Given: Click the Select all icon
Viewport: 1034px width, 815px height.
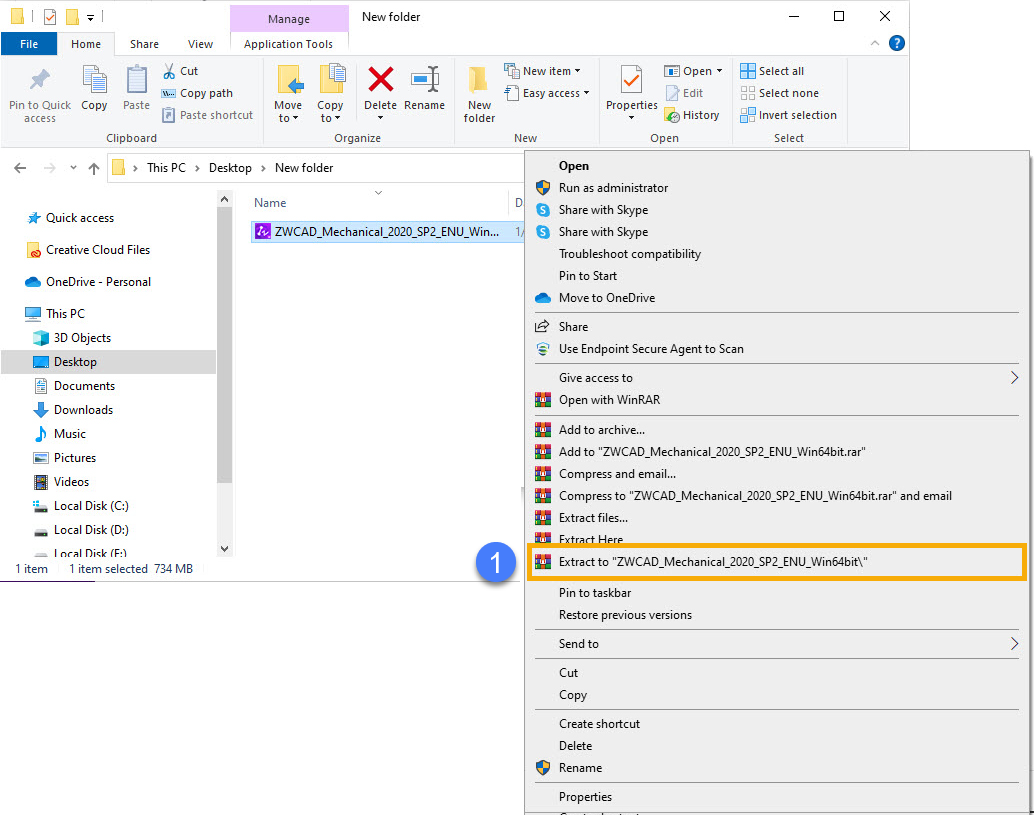Looking at the screenshot, I should pos(748,71).
